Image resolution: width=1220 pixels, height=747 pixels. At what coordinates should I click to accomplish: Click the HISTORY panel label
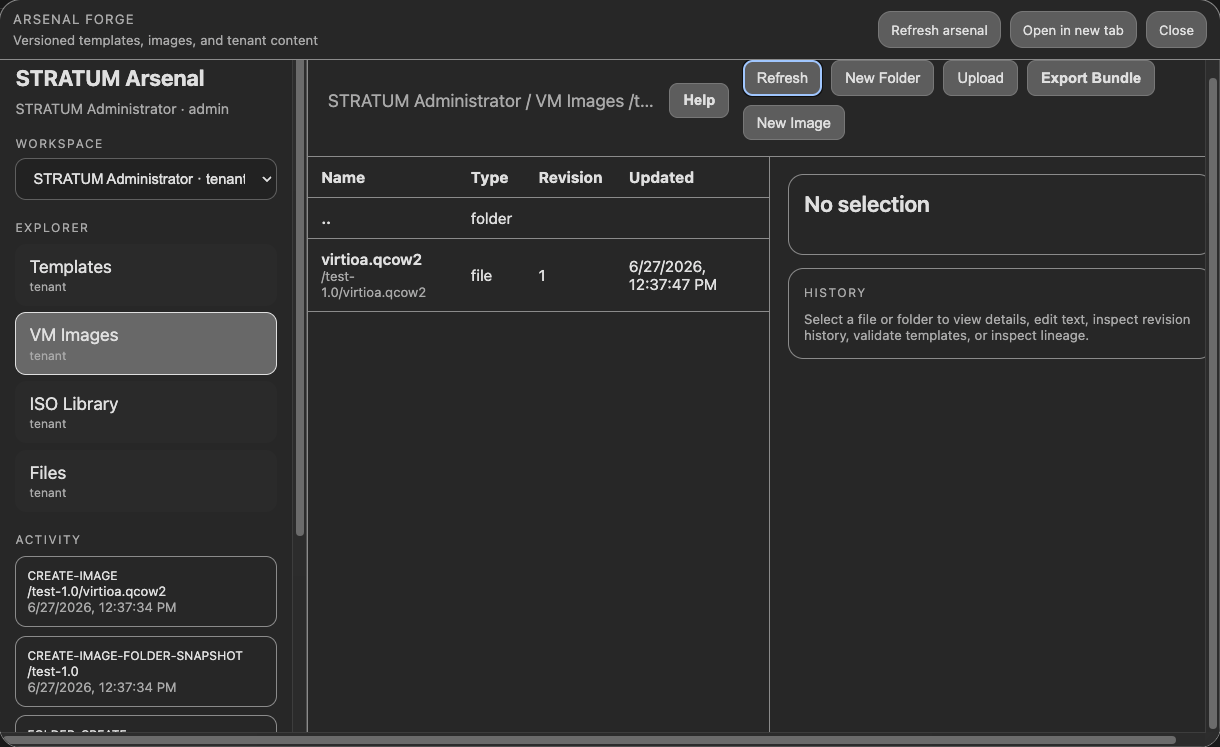click(x=835, y=293)
